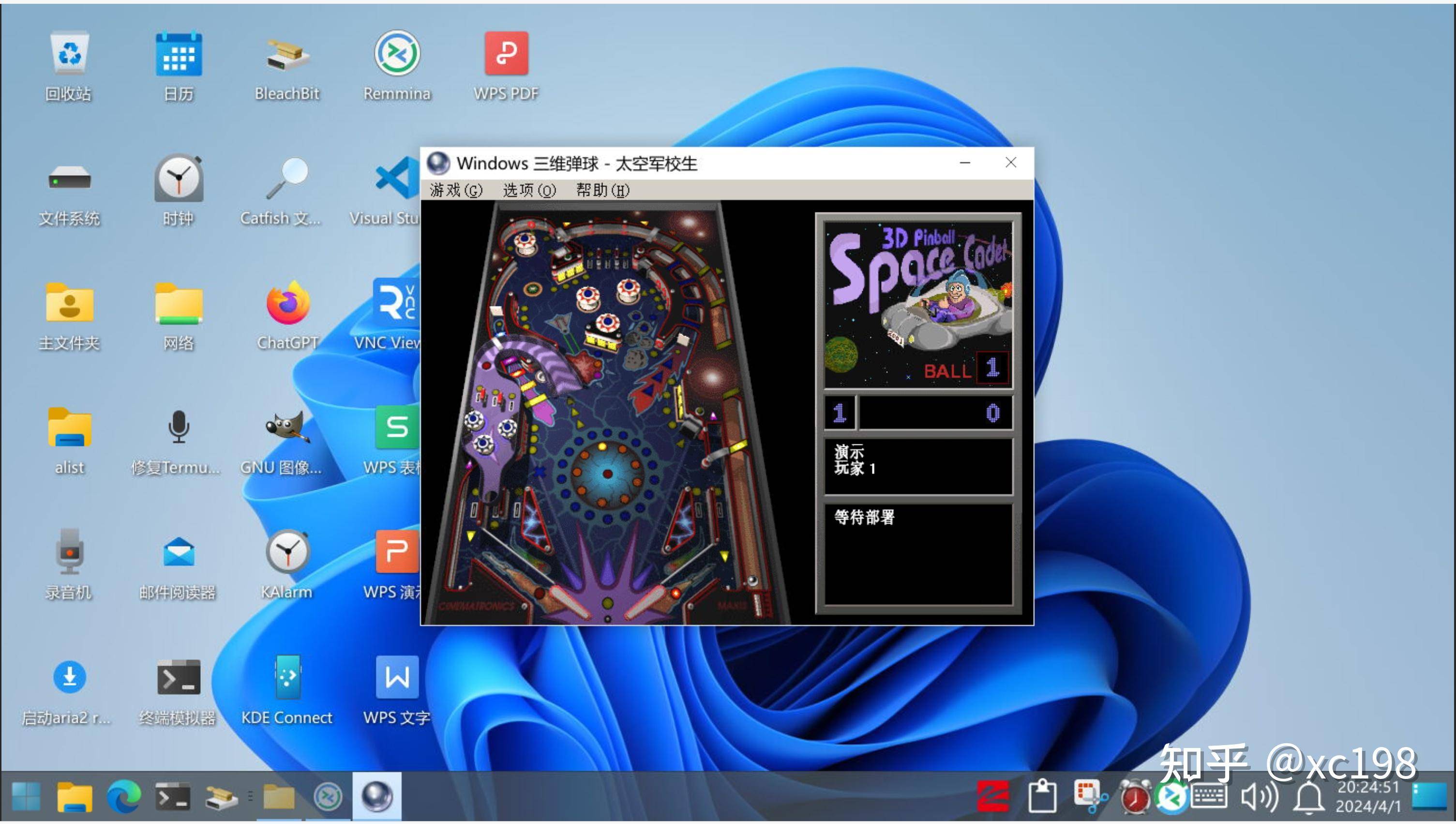Open the terminal from the taskbar
Image resolution: width=1456 pixels, height=824 pixels.
point(173,797)
